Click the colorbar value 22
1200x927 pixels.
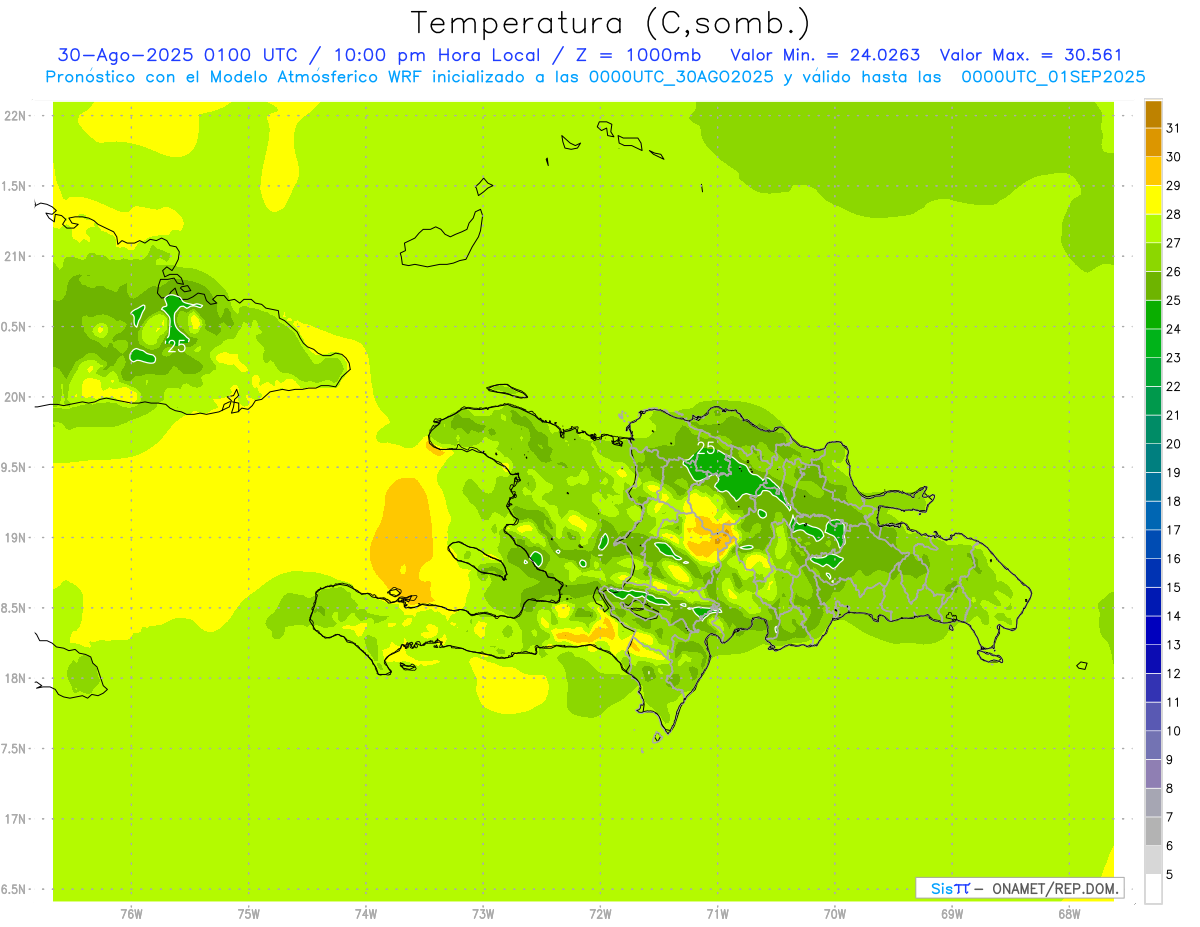coord(1174,386)
